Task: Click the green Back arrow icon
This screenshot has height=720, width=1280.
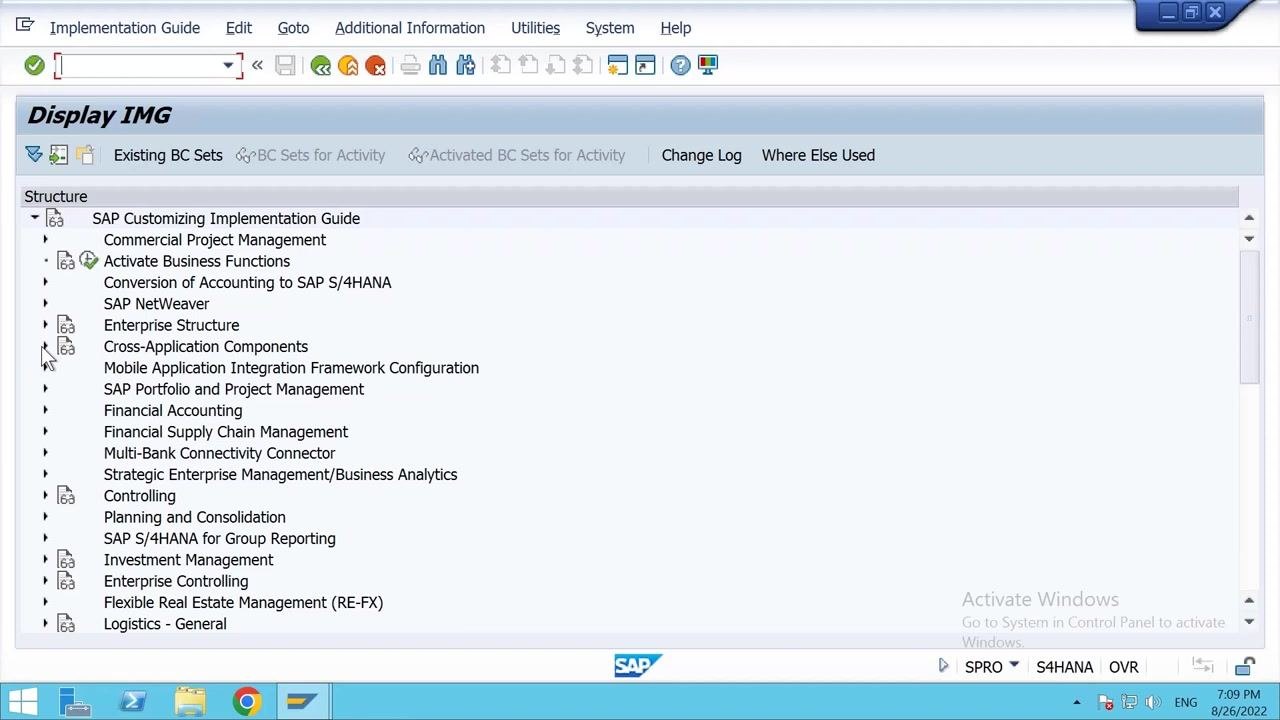Action: 321,65
